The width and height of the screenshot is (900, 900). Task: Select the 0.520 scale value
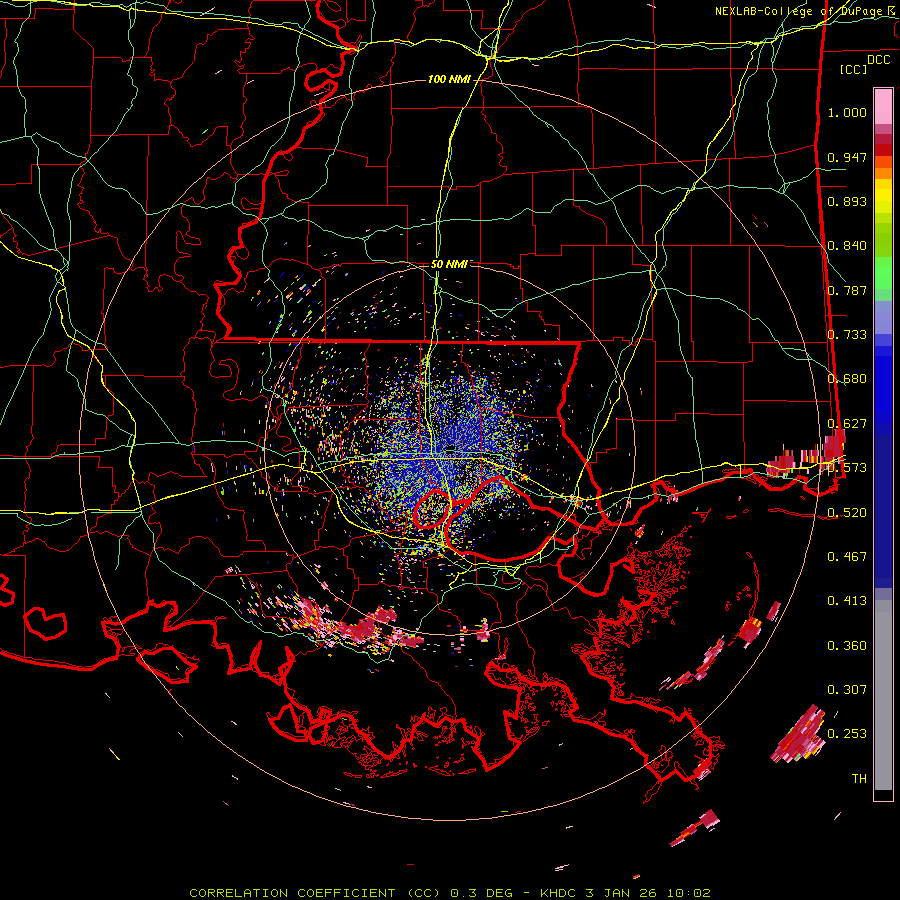click(847, 512)
